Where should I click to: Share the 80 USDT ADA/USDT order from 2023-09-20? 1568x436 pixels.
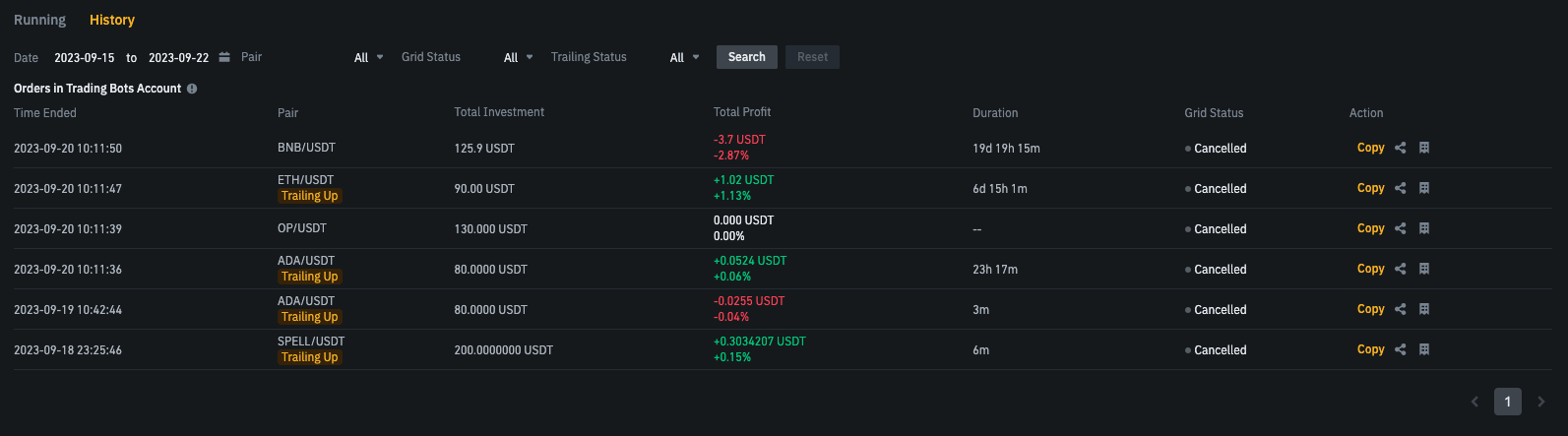pyautogui.click(x=1400, y=269)
